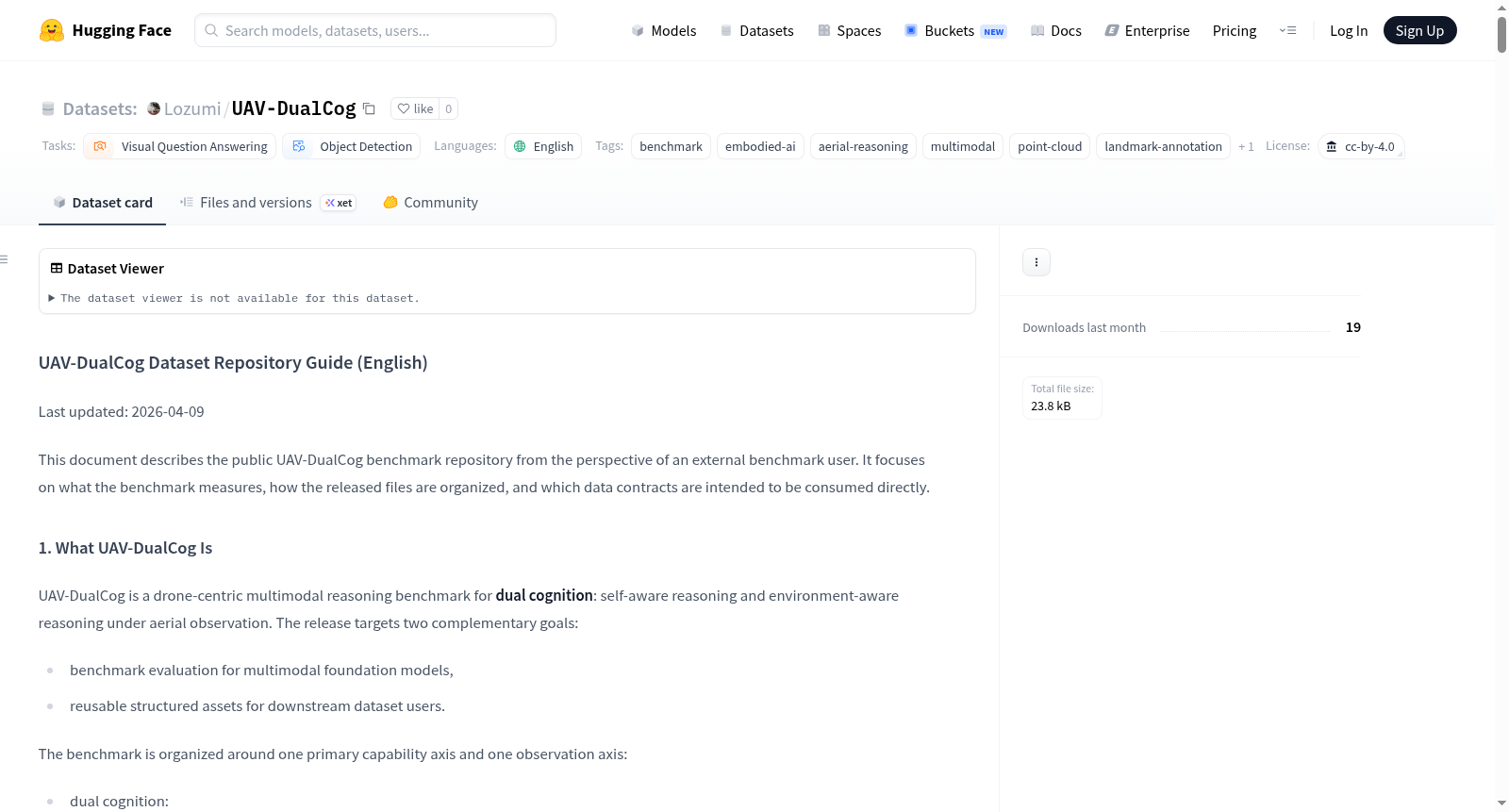Select the Visual Question Answering task tag
Image resolution: width=1509 pixels, height=812 pixels.
[x=180, y=146]
